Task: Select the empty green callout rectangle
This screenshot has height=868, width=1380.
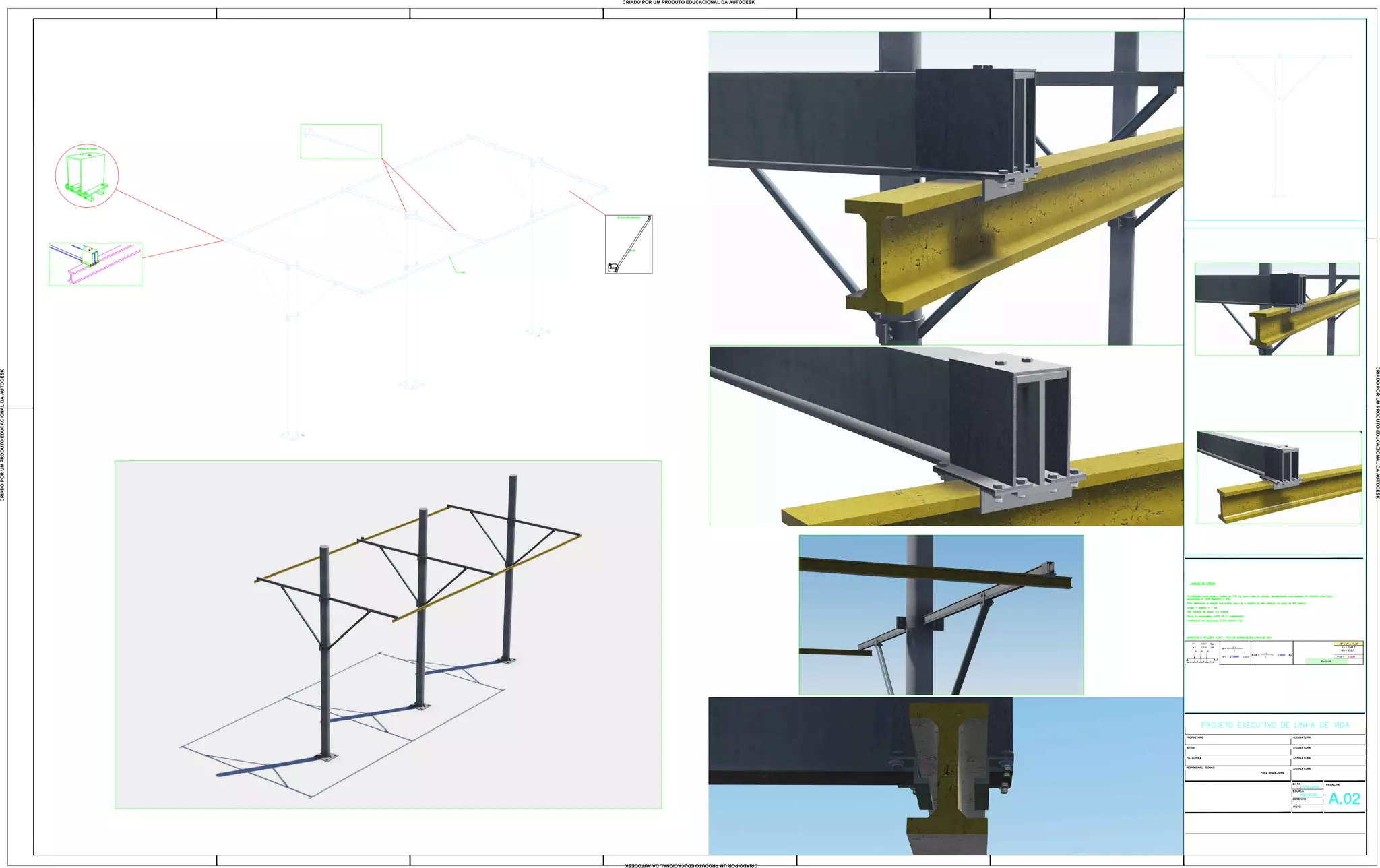Action: pyautogui.click(x=341, y=141)
